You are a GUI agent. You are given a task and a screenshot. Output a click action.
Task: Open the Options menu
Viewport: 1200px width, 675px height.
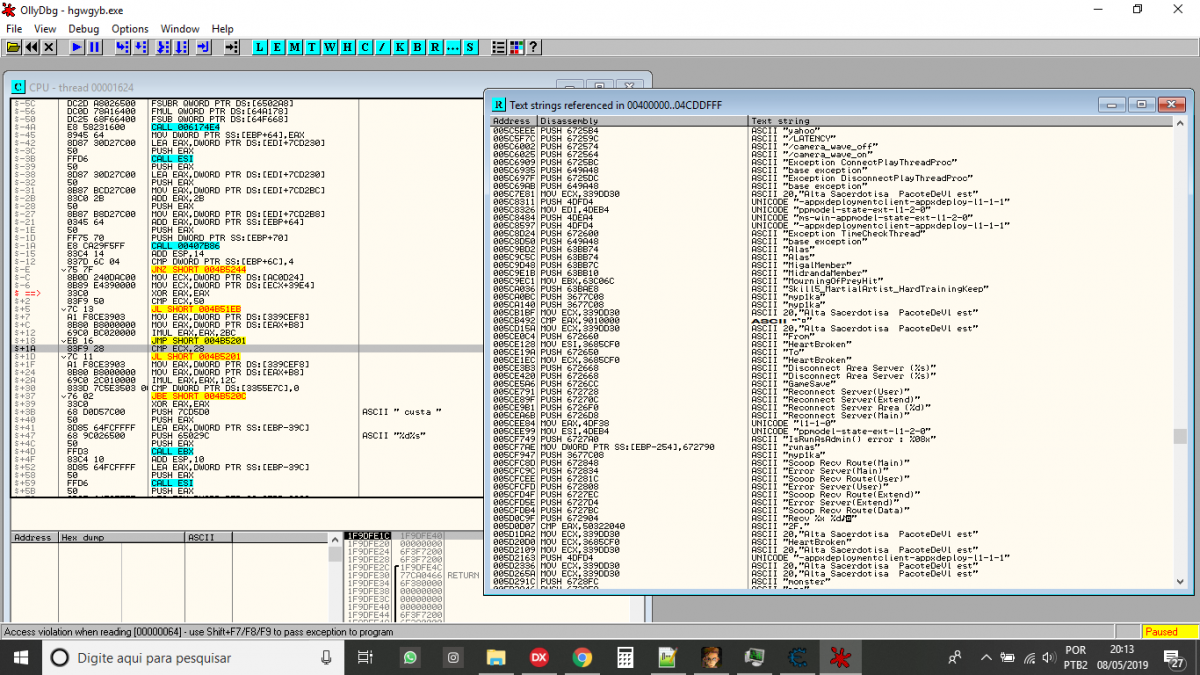pos(130,29)
